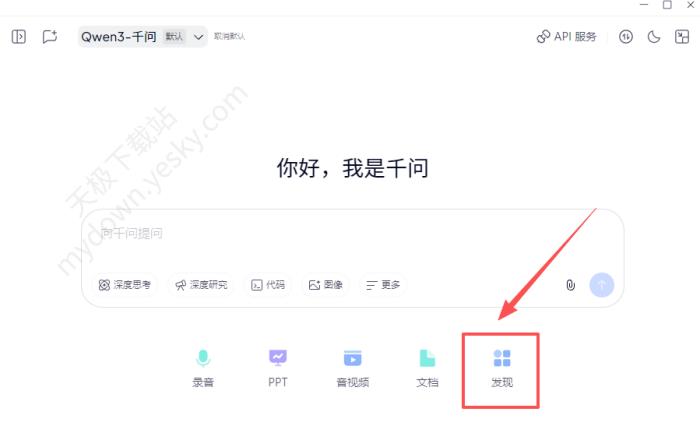Click 取消默认 to unset default model
The height and width of the screenshot is (426, 700).
point(229,37)
